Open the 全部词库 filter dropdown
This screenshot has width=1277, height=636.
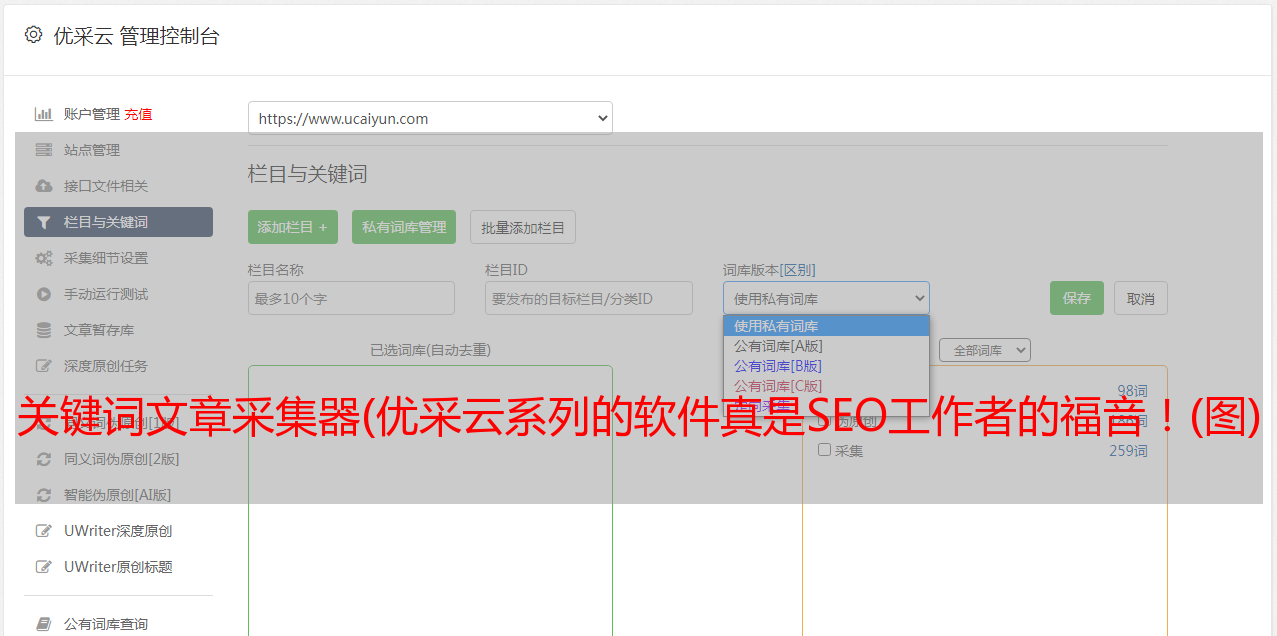984,350
